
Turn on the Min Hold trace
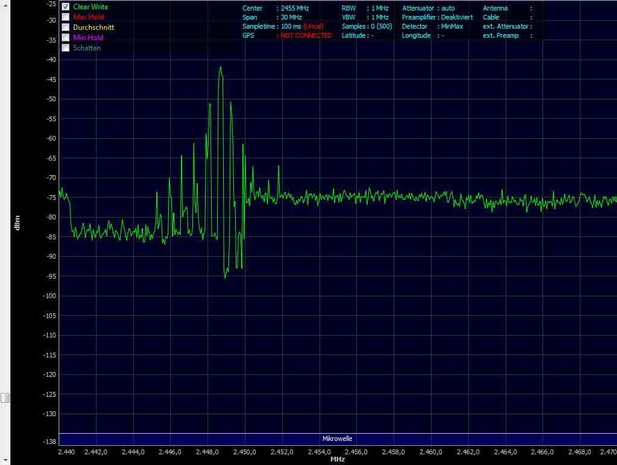pos(66,37)
